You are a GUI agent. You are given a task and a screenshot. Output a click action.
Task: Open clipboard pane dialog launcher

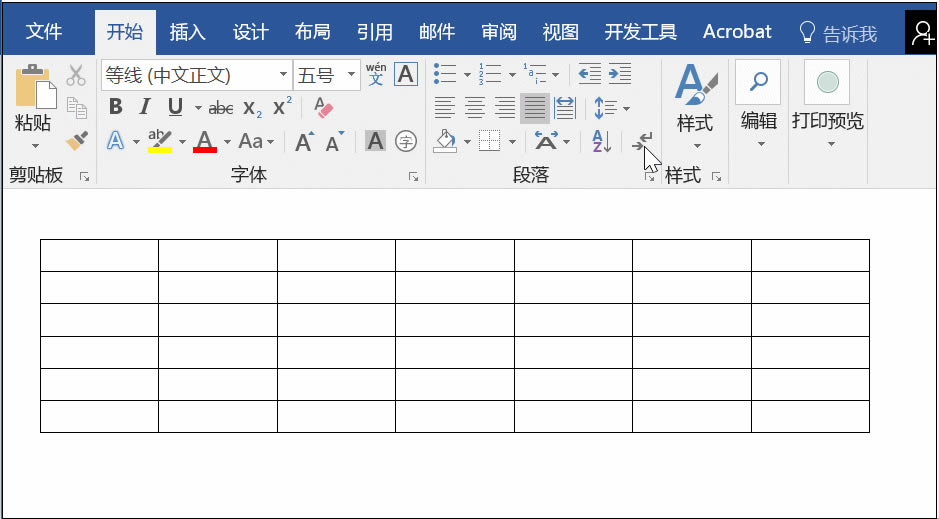pyautogui.click(x=84, y=177)
